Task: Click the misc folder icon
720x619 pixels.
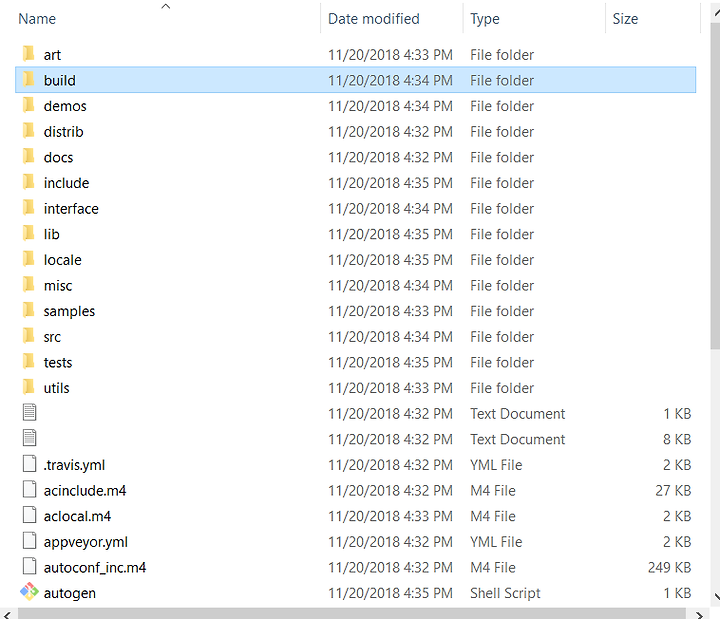Action: [28, 284]
